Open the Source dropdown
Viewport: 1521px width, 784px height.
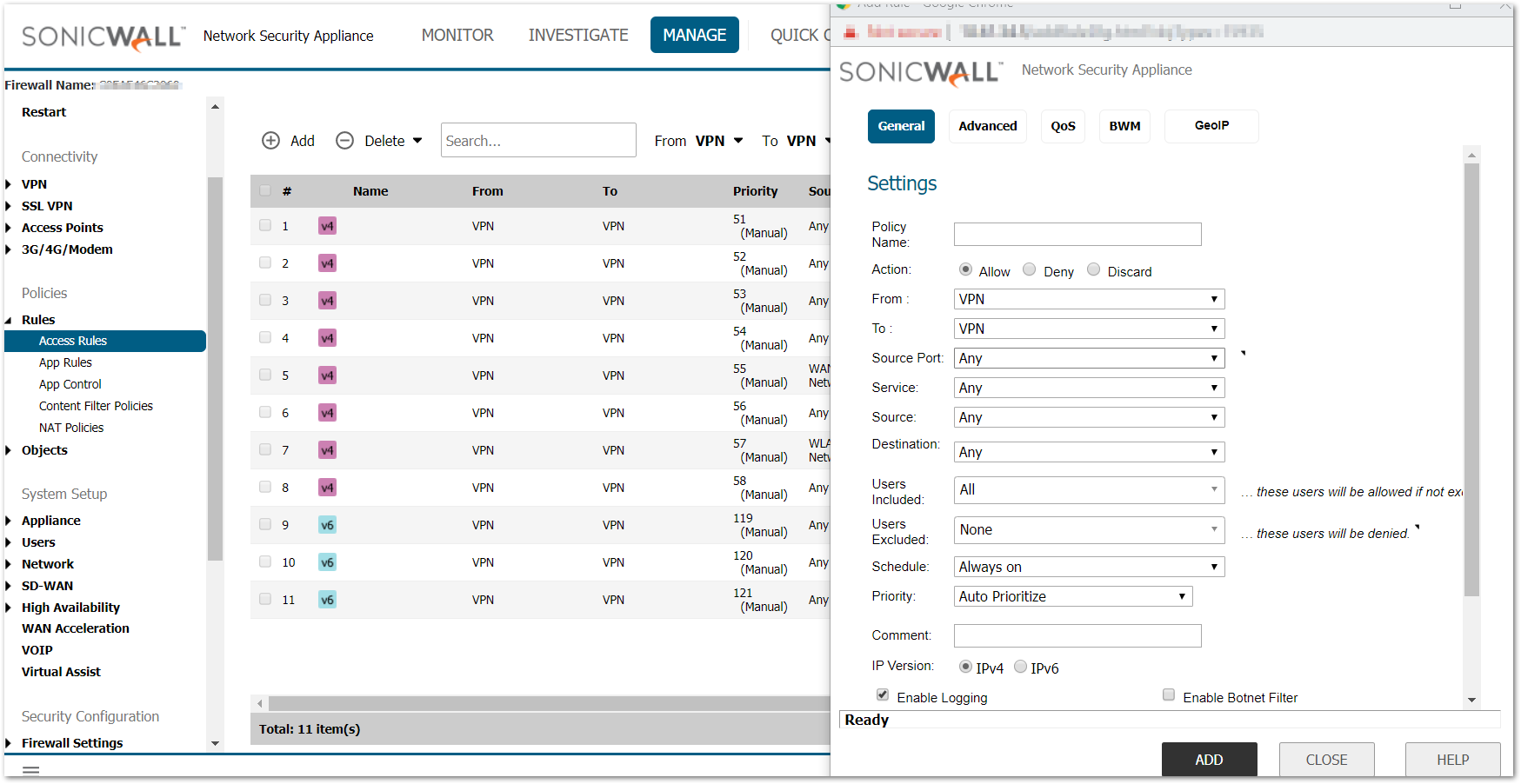[1090, 417]
